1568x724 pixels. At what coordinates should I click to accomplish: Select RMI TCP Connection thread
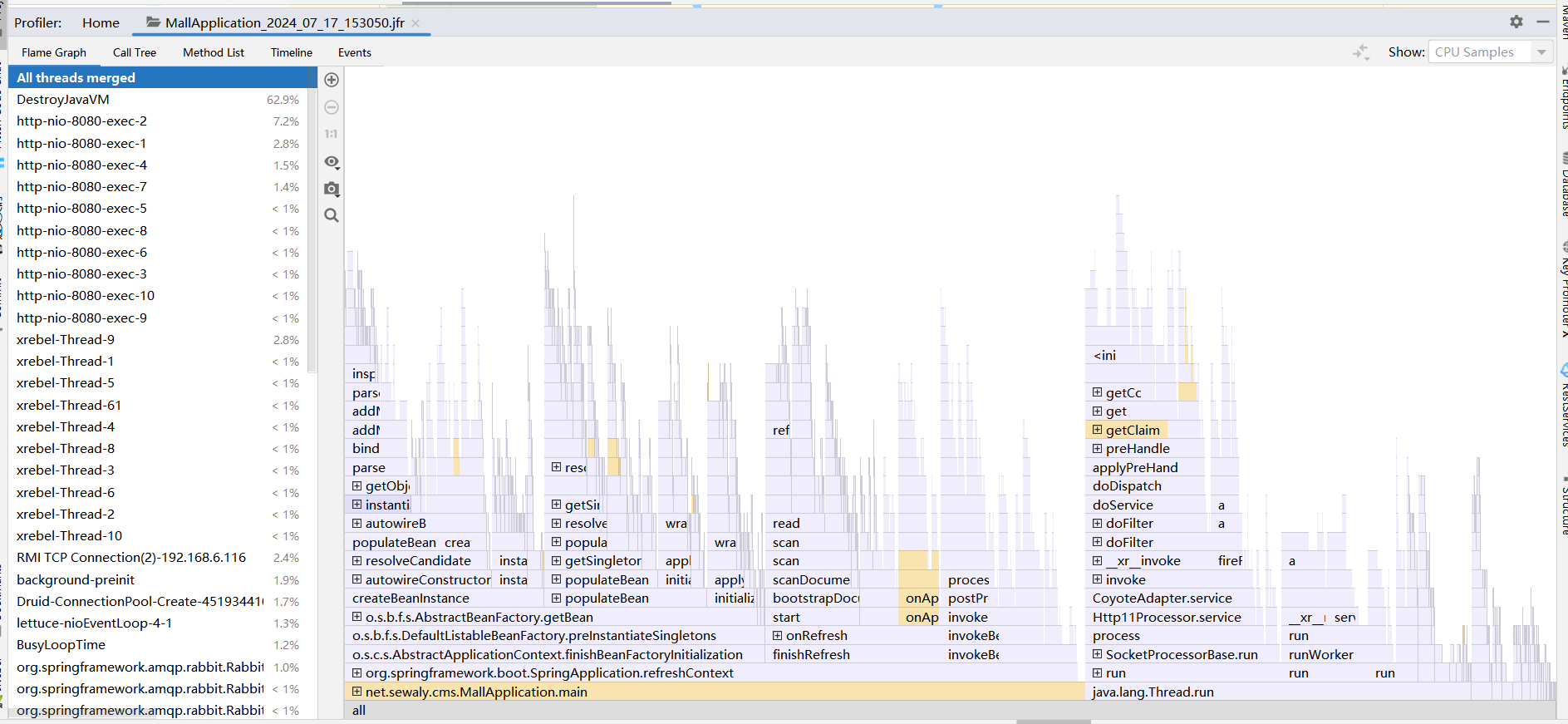point(158,558)
